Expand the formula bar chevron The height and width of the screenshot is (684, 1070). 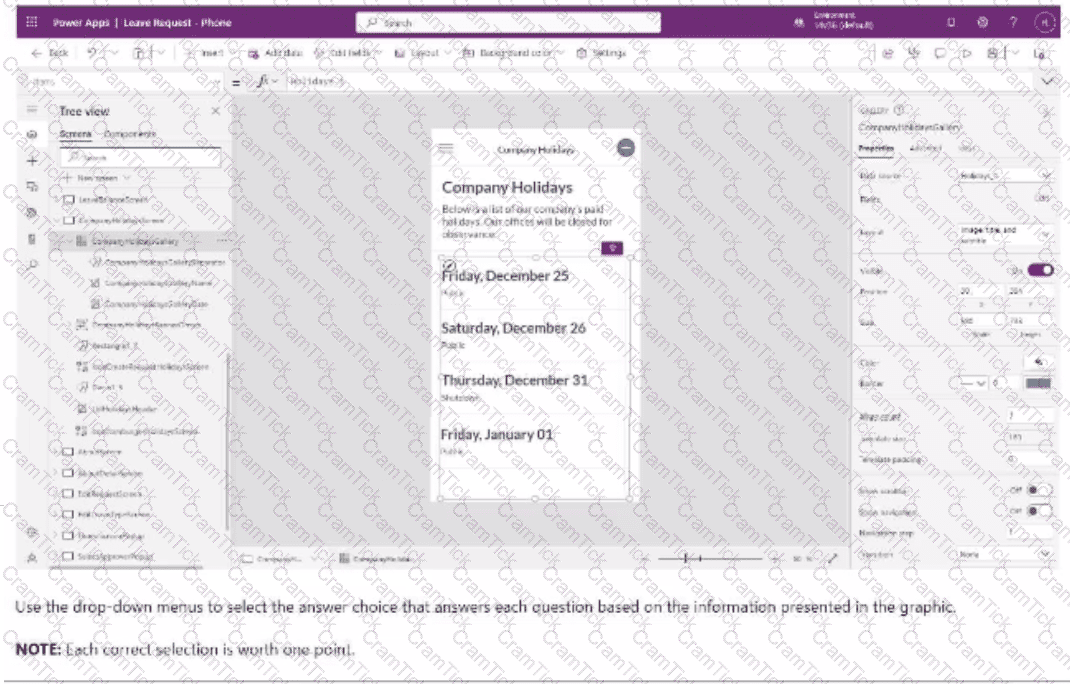point(1047,81)
